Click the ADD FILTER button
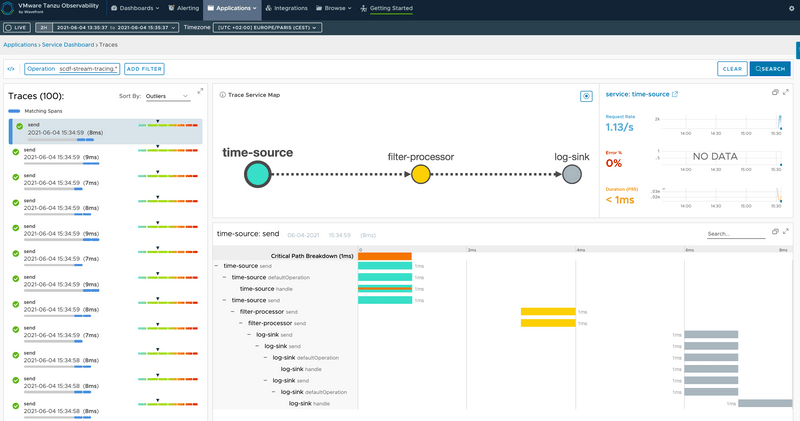Screen dimensions: 800x421 click(144, 69)
